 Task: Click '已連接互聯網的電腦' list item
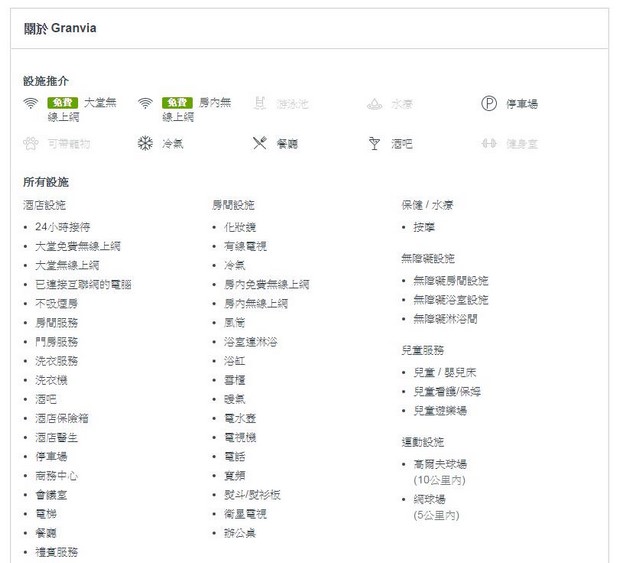[83, 285]
